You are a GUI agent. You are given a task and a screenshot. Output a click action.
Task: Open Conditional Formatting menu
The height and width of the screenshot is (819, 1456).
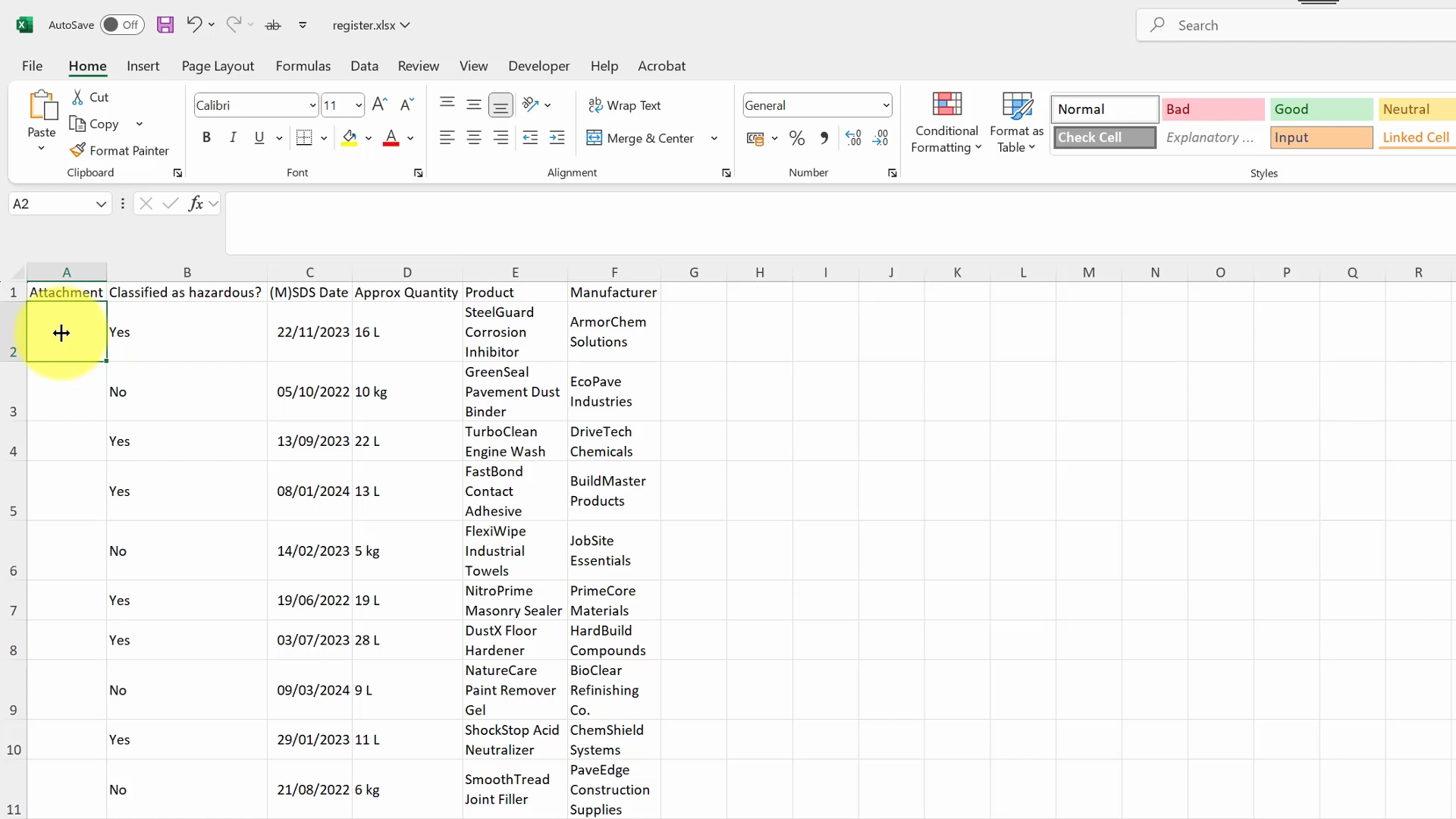tap(946, 123)
